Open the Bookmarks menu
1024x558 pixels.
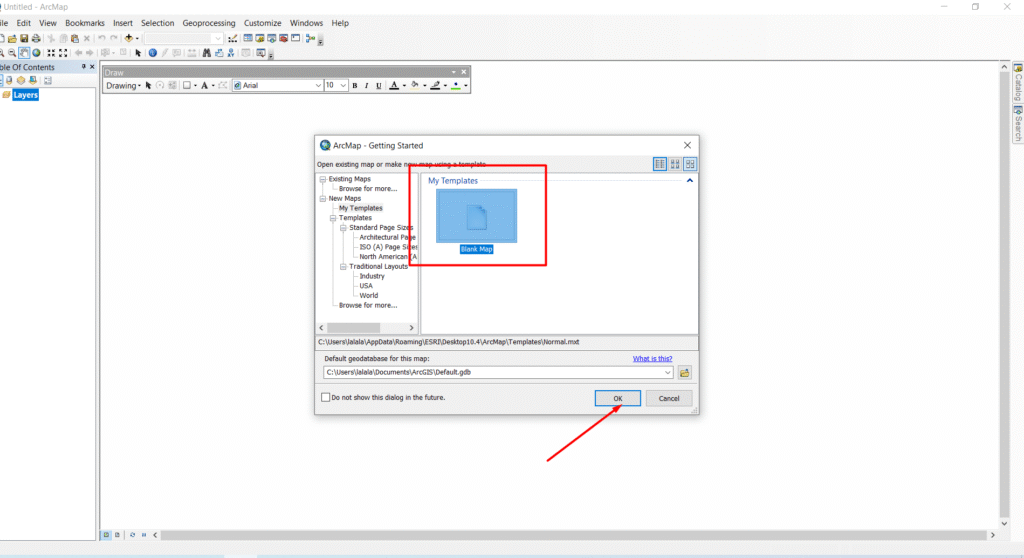(85, 23)
